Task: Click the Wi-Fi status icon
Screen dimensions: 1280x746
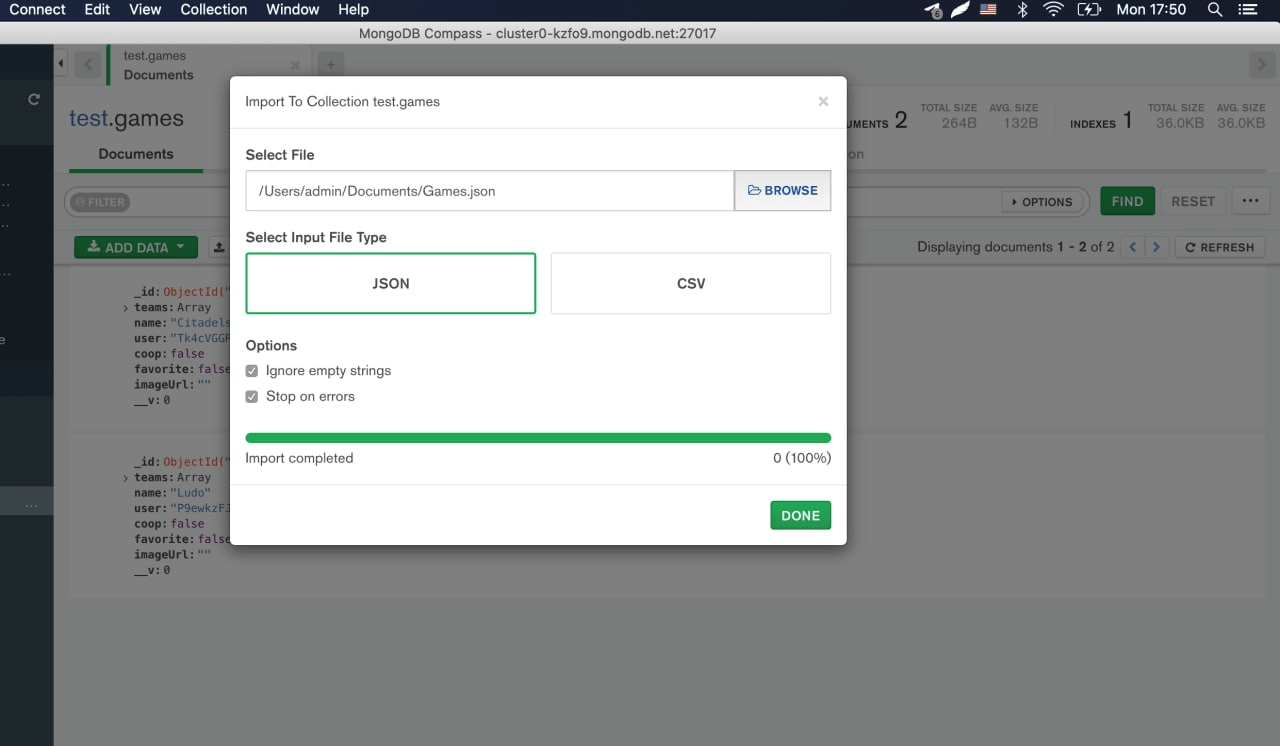Action: 1053,10
